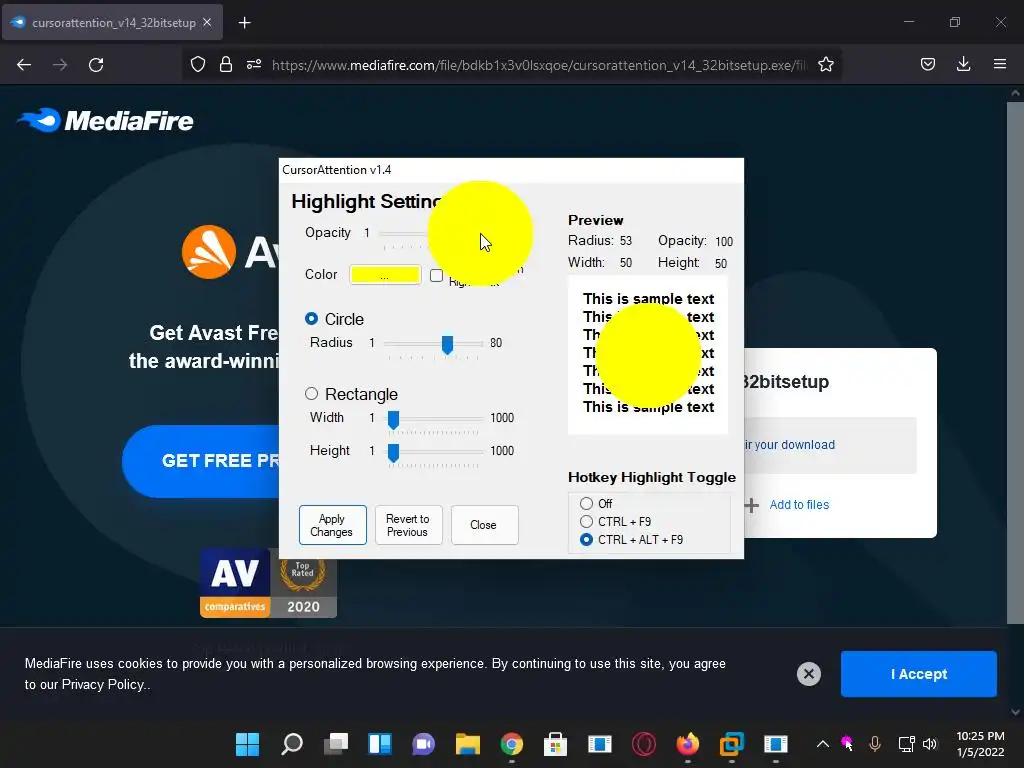Open the tracking protection shield icon
Viewport: 1024px width, 768px height.
(x=198, y=65)
